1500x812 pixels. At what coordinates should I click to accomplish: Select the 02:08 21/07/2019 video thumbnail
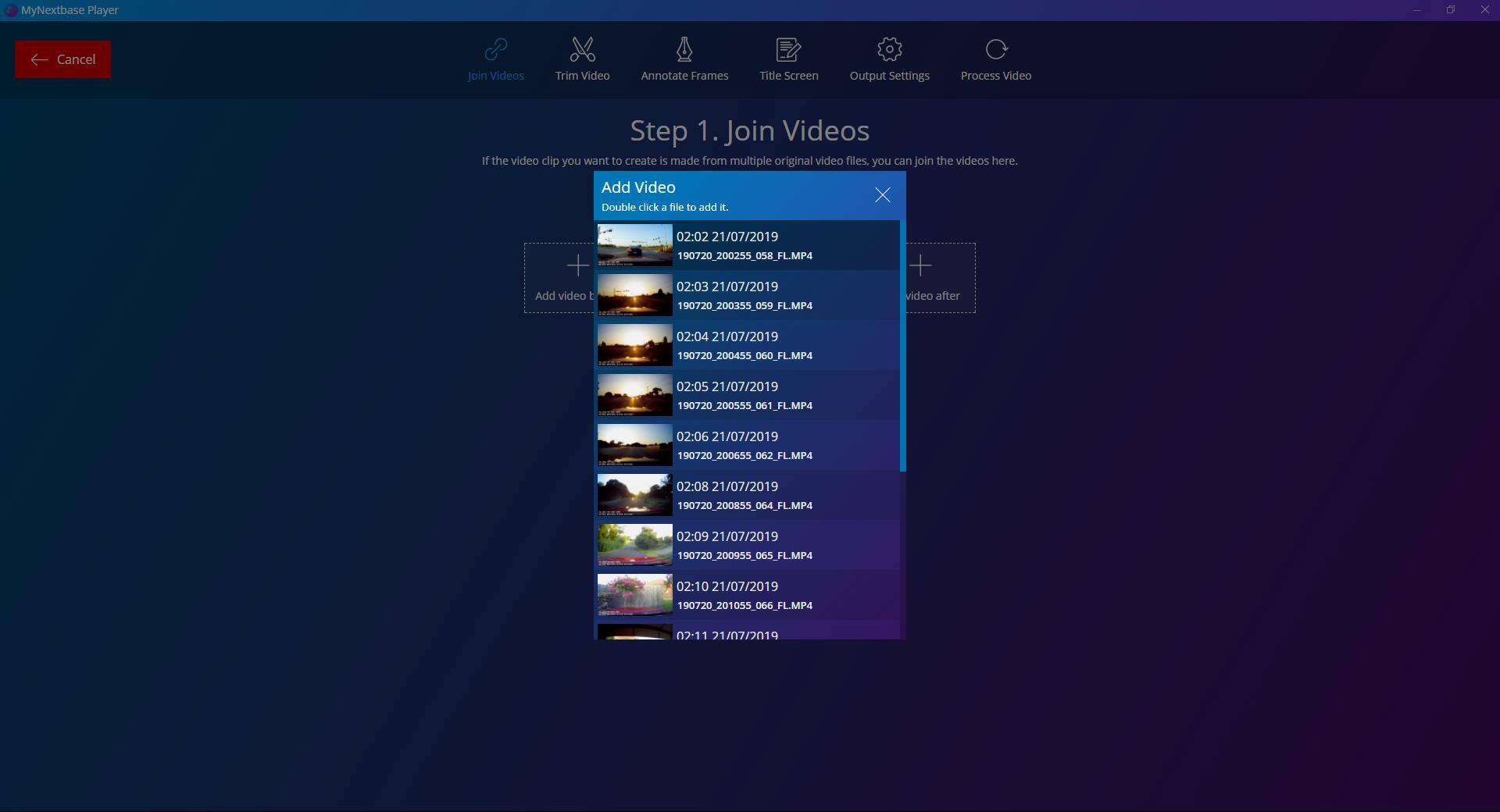(634, 495)
